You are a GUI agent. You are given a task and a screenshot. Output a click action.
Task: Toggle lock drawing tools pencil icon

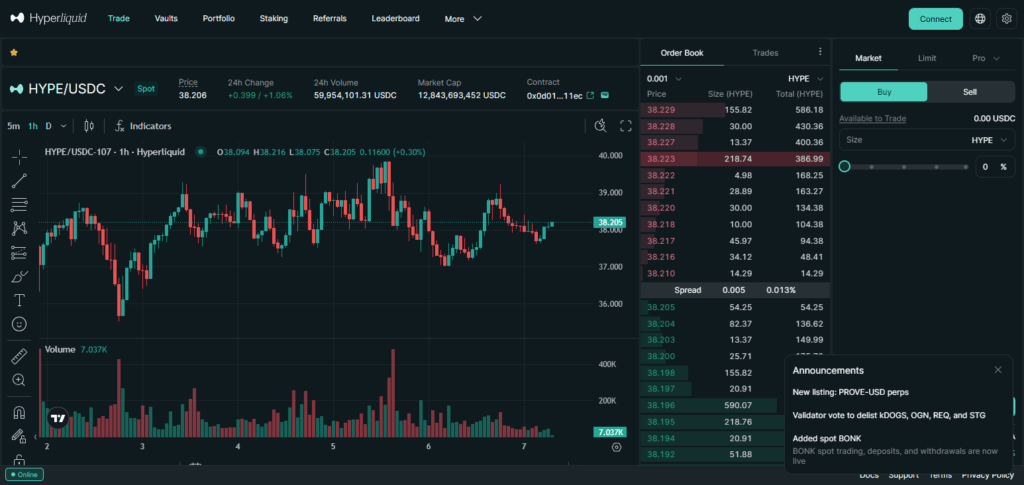click(x=20, y=436)
